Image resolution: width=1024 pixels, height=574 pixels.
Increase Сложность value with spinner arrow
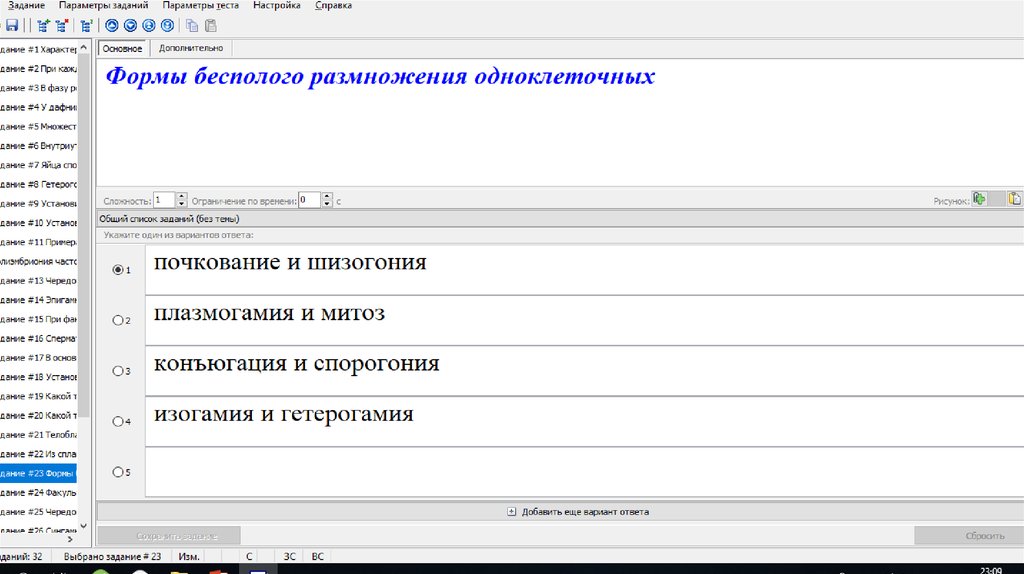pyautogui.click(x=182, y=196)
